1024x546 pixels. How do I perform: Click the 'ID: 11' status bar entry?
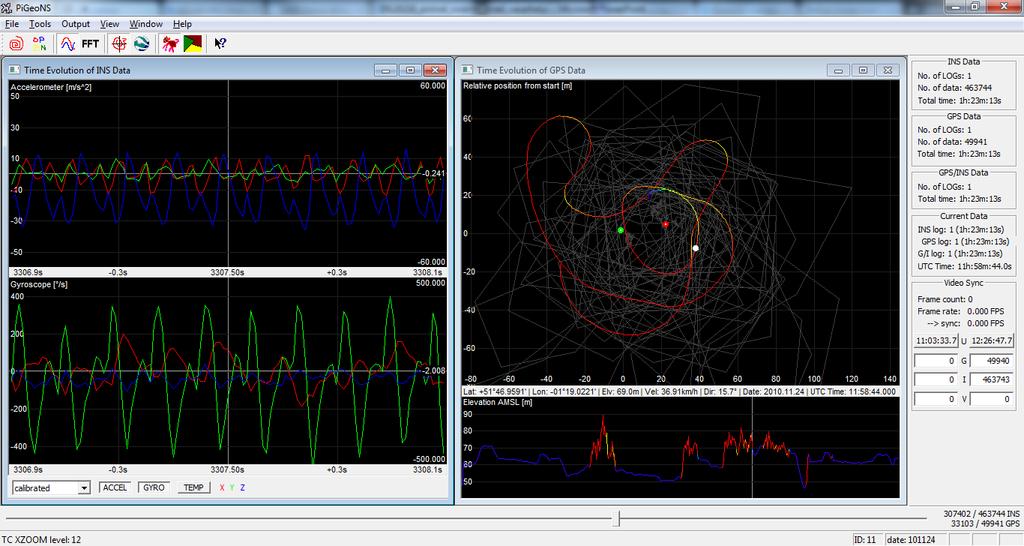coord(865,539)
